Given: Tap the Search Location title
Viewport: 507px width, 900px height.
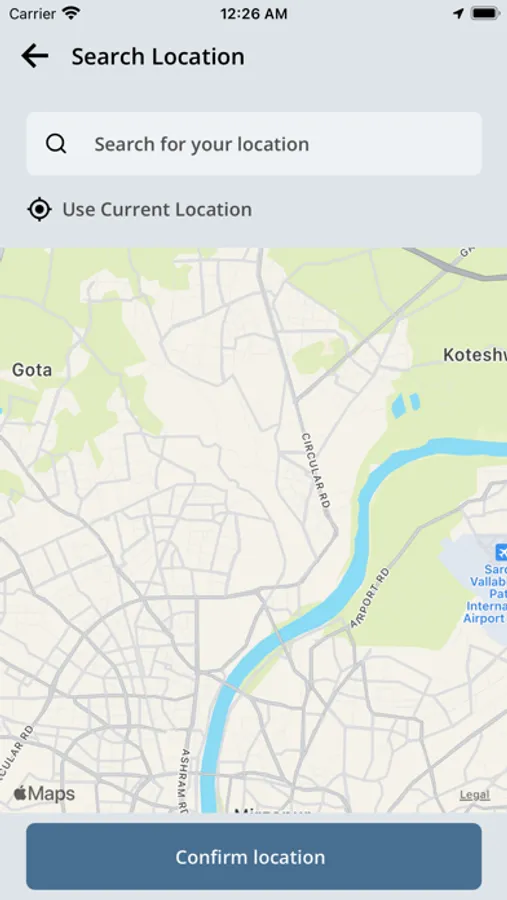Looking at the screenshot, I should tap(158, 57).
